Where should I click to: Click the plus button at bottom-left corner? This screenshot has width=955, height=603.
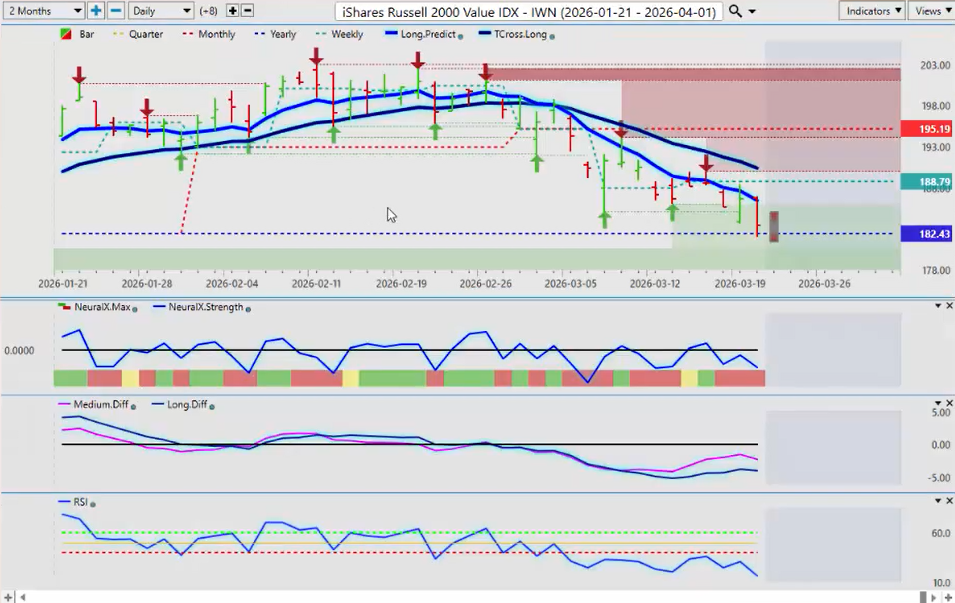click(x=8, y=598)
